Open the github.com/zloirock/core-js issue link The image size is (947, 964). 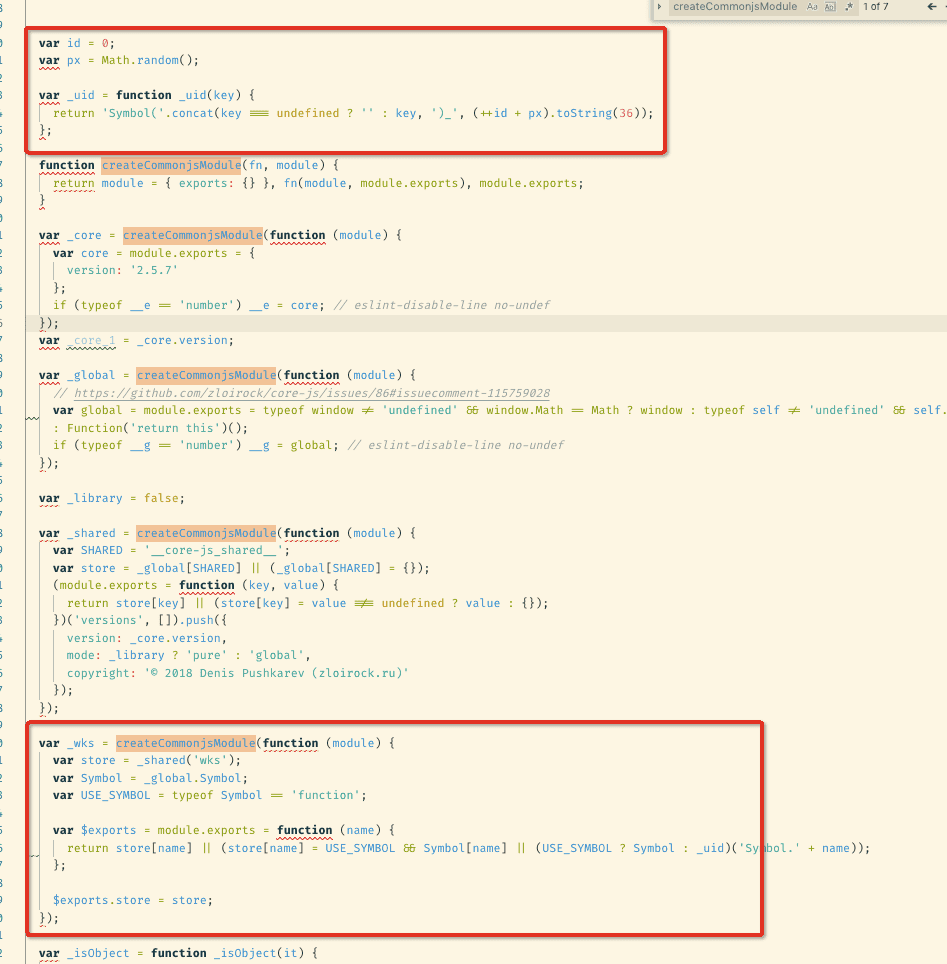point(311,393)
